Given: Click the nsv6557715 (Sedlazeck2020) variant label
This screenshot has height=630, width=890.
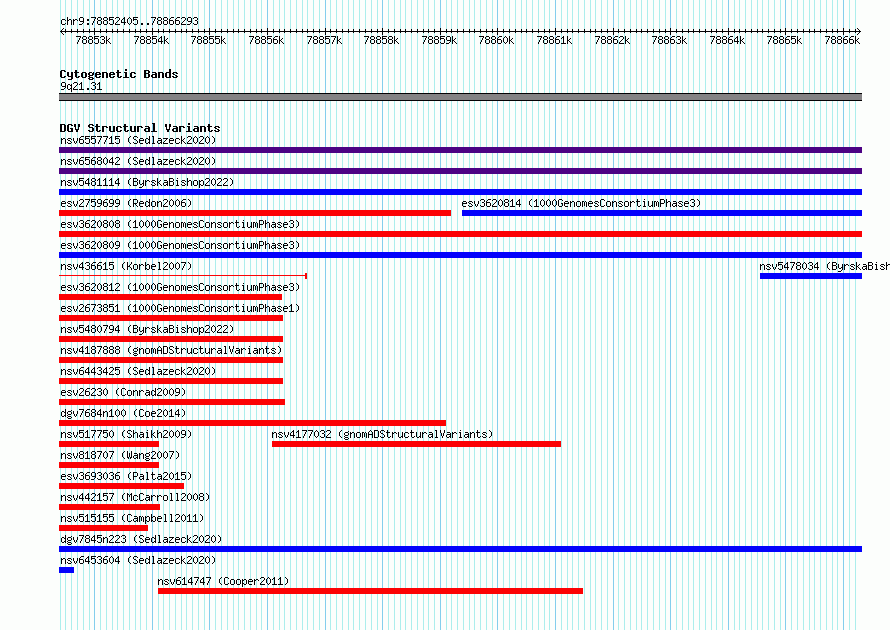Looking at the screenshot, I should tap(138, 140).
